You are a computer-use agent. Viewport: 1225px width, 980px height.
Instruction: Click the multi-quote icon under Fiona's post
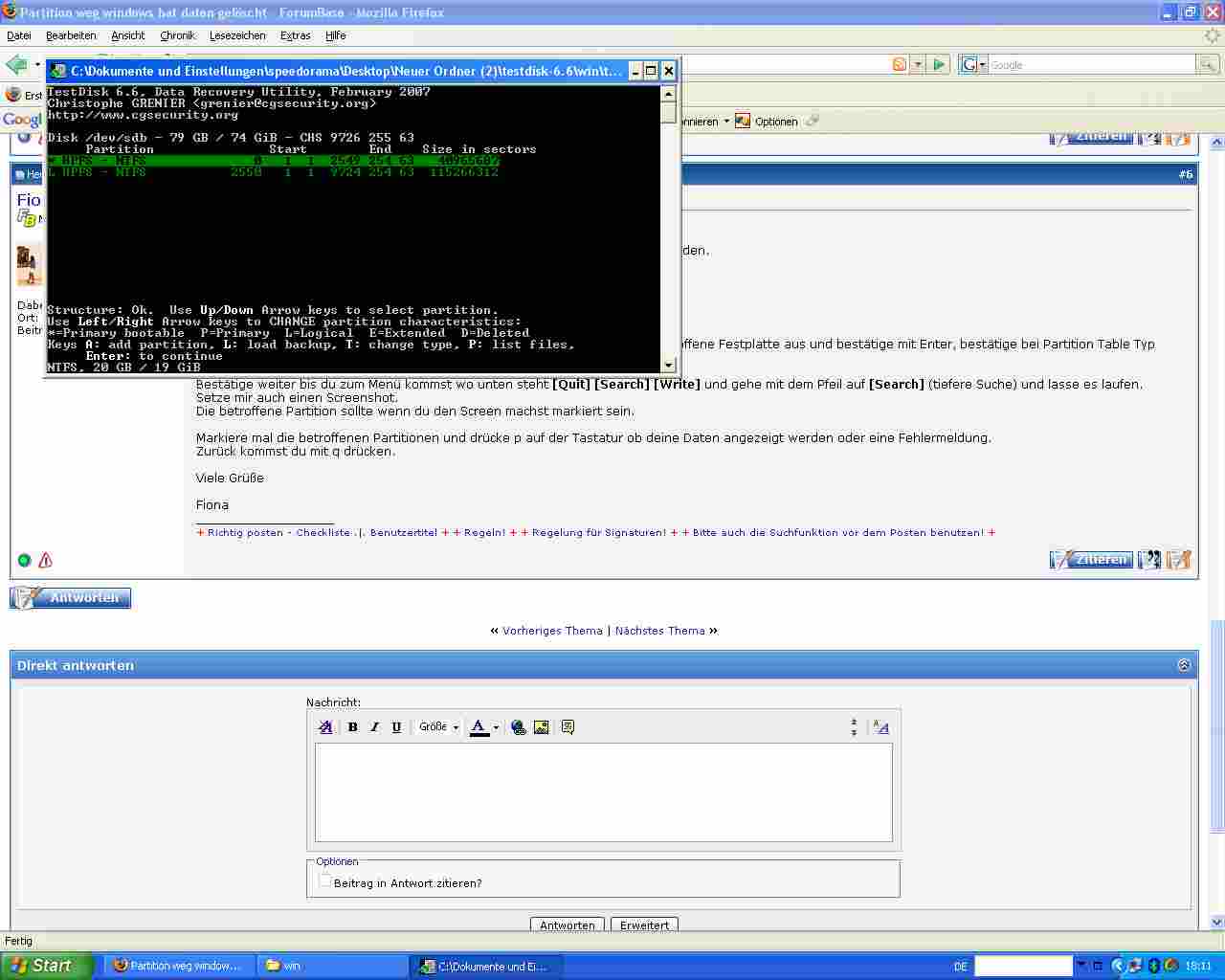pyautogui.click(x=1150, y=560)
